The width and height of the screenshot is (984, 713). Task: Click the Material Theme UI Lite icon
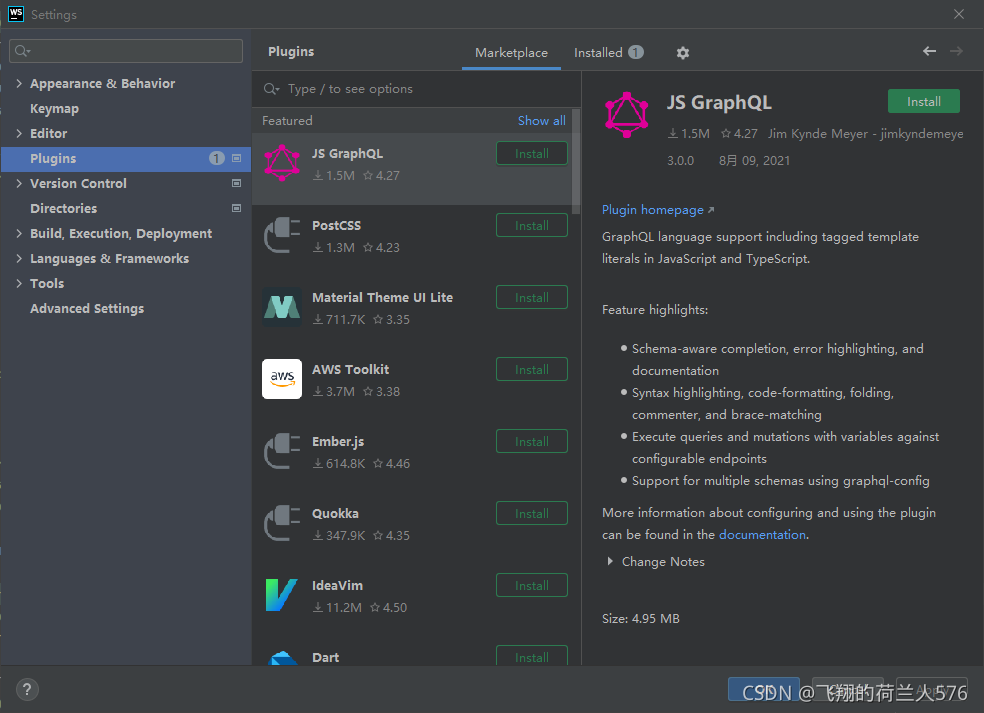click(x=282, y=307)
